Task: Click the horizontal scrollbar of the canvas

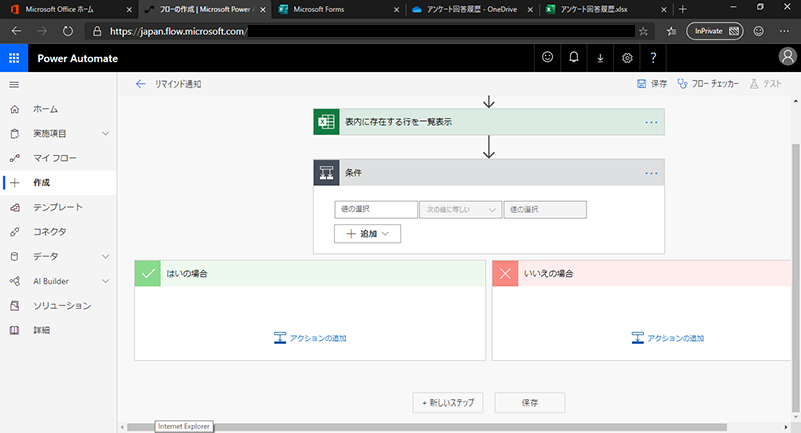Action: click(427, 427)
